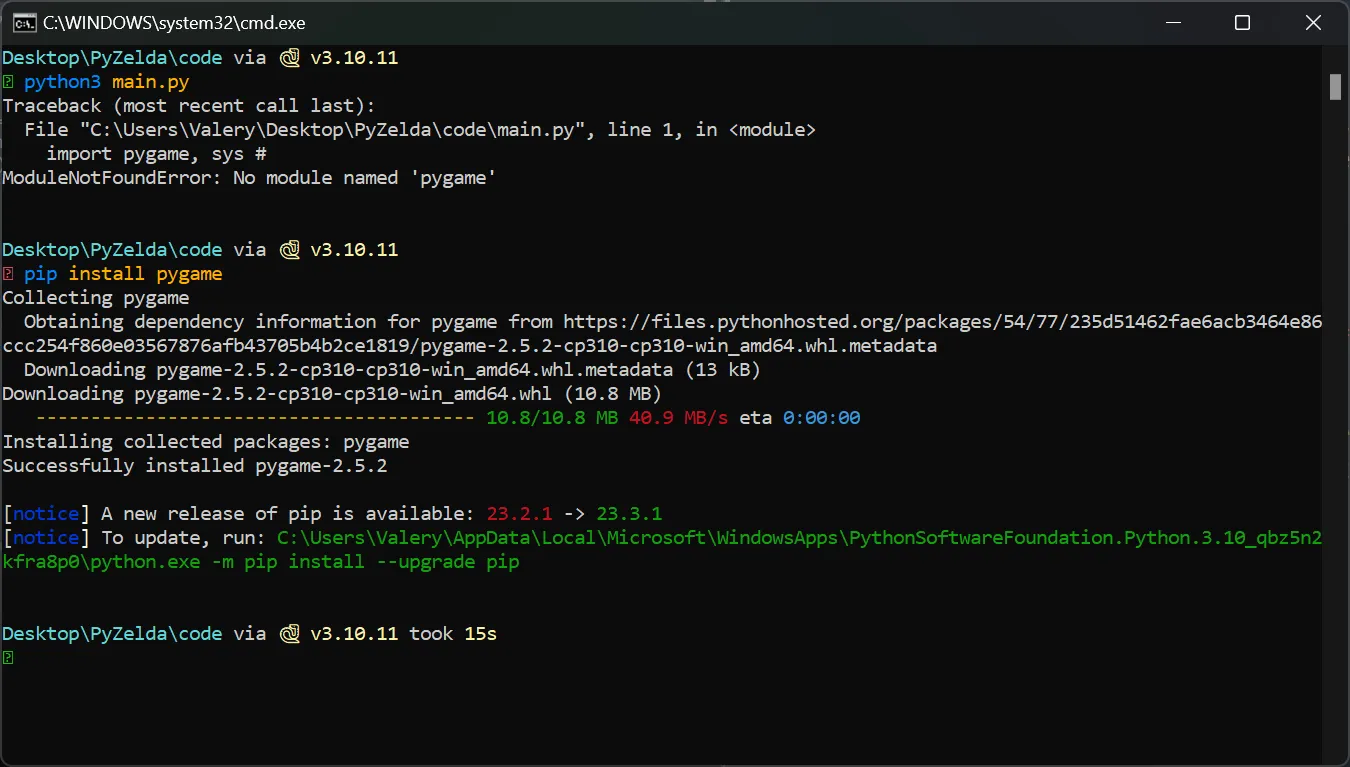The height and width of the screenshot is (767, 1350).
Task: Click the first [notice] label
Action: point(46,514)
